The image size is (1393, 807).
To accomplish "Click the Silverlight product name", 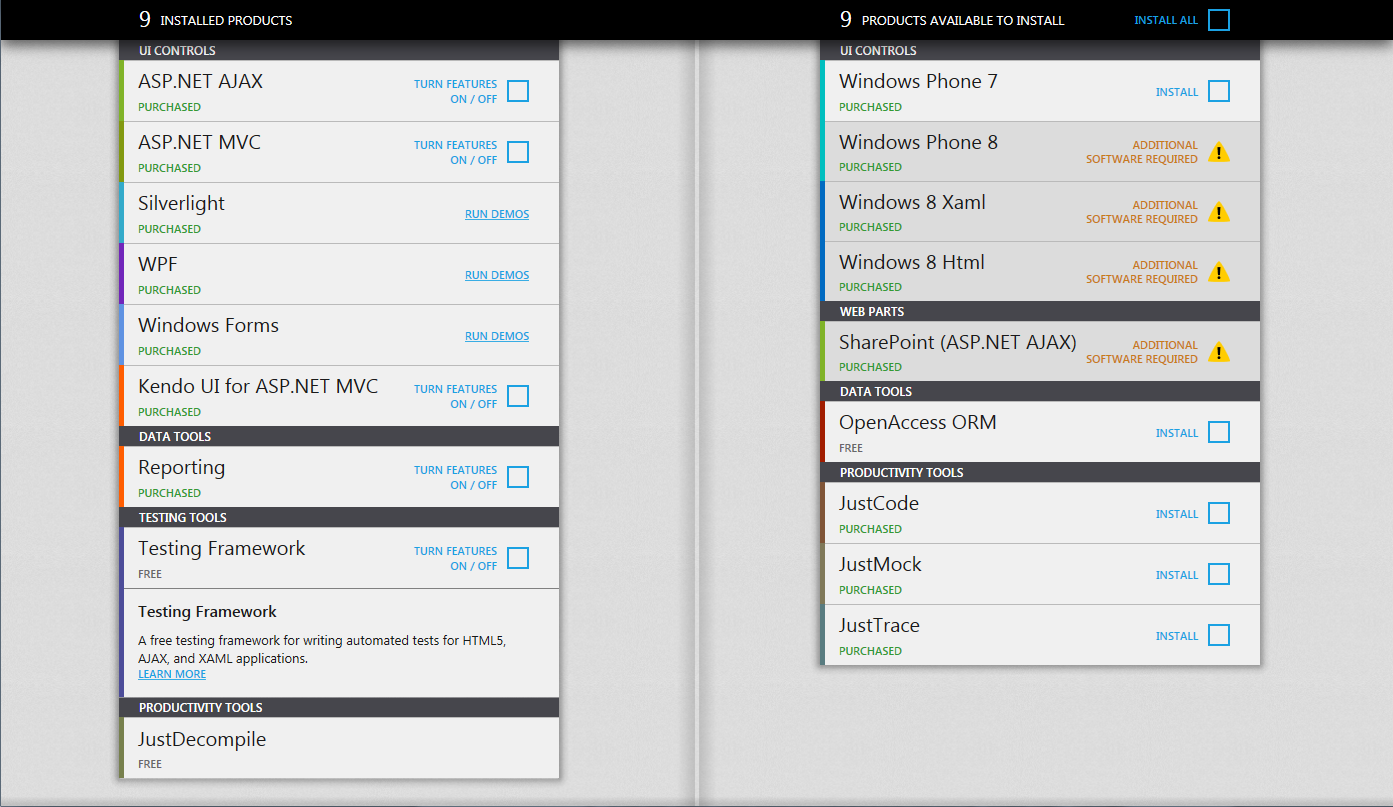I will pos(181,203).
